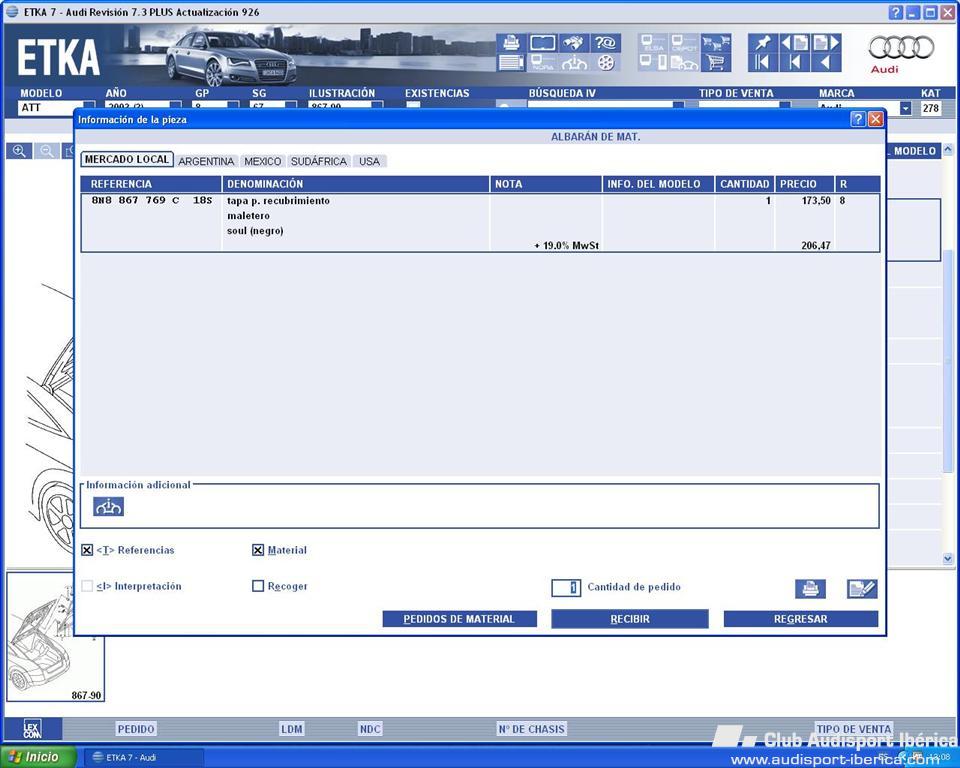Click the zoom out magnifier on the illustration
This screenshot has width=960, height=768.
coord(47,151)
